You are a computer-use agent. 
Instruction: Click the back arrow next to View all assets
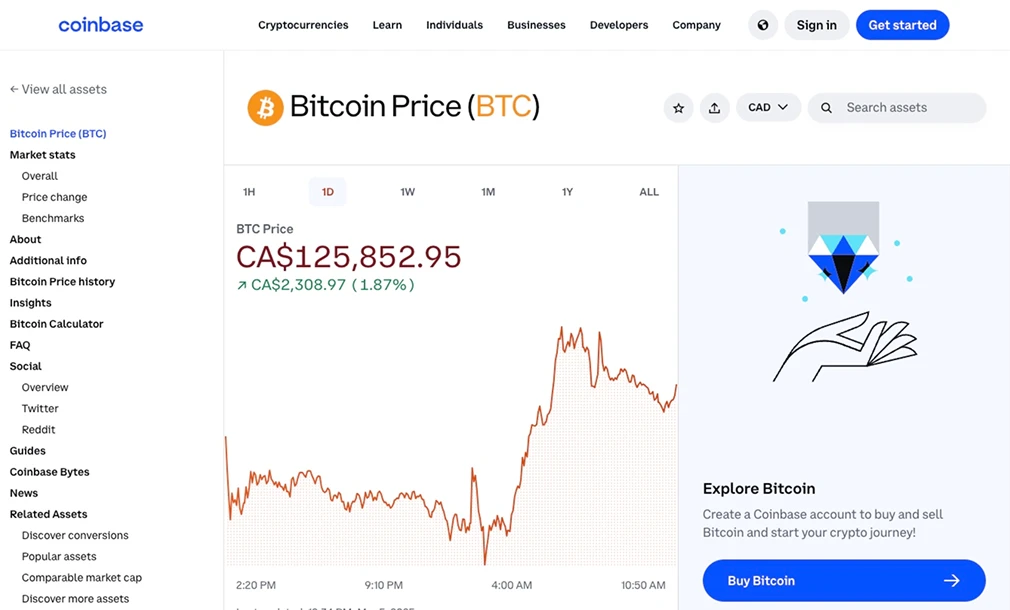pos(12,88)
